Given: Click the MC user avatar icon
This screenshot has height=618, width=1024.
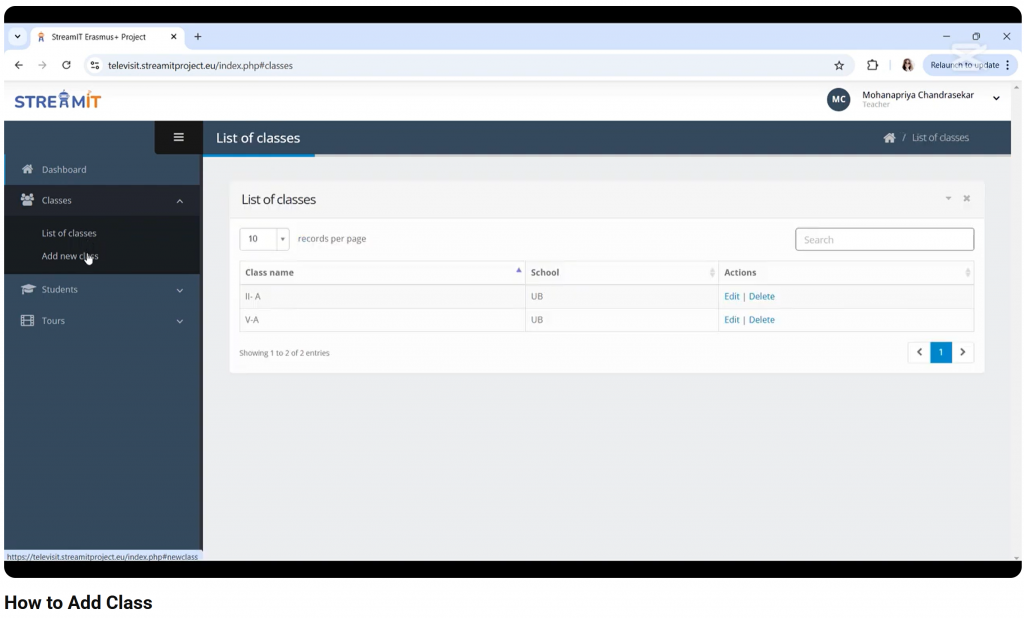Looking at the screenshot, I should pos(838,99).
